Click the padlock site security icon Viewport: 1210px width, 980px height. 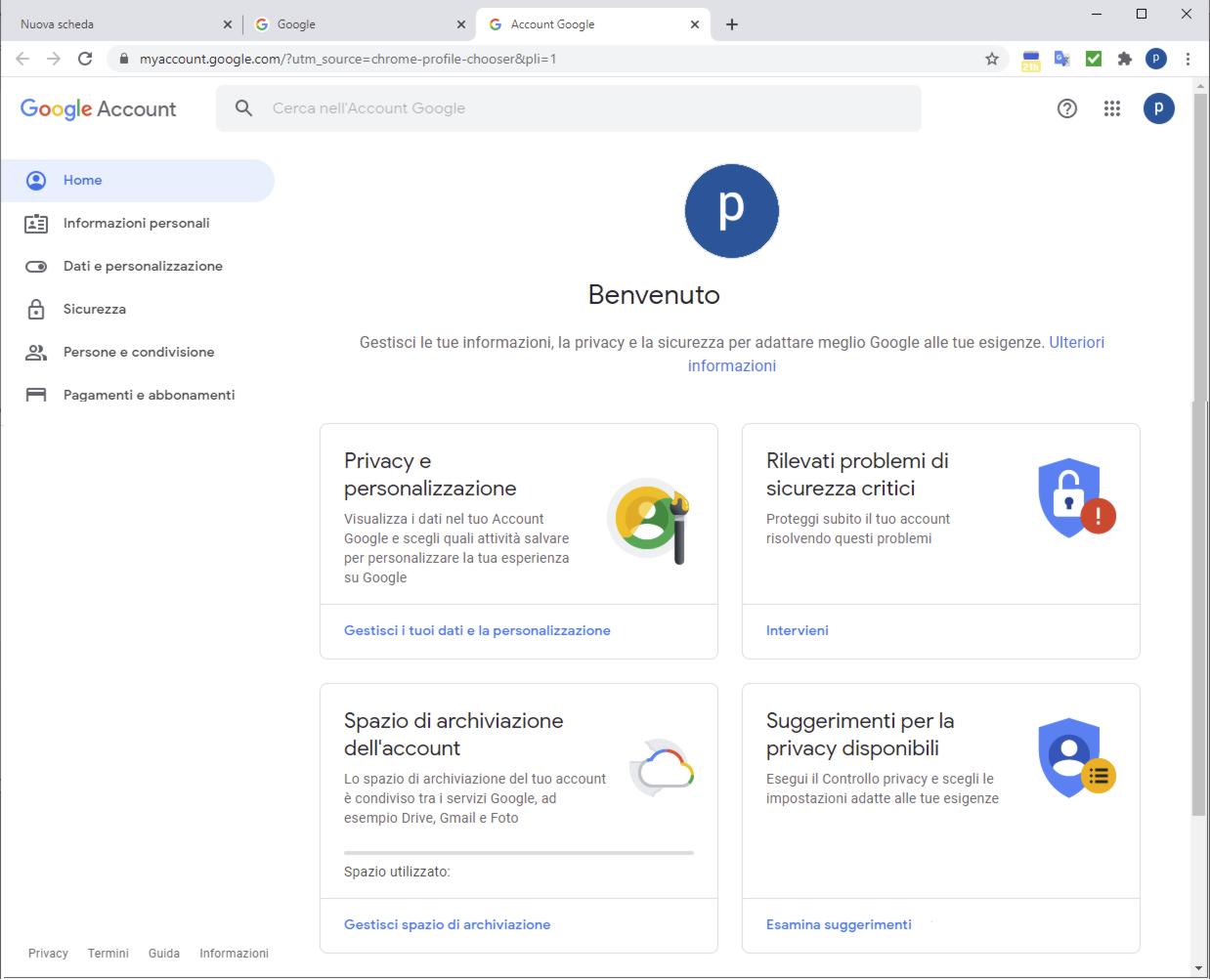pos(123,59)
